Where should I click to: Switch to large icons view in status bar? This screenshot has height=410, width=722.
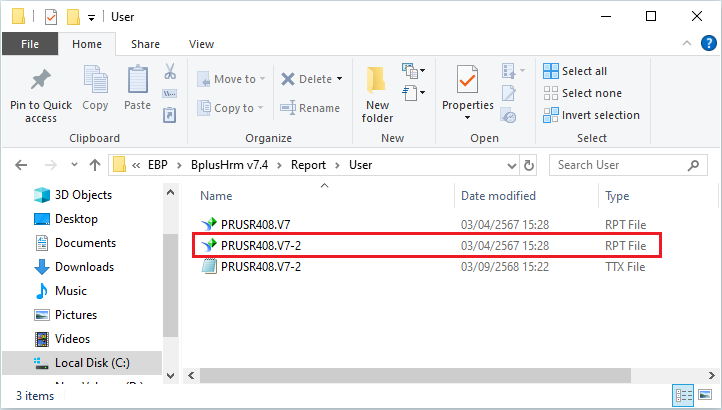[x=707, y=395]
